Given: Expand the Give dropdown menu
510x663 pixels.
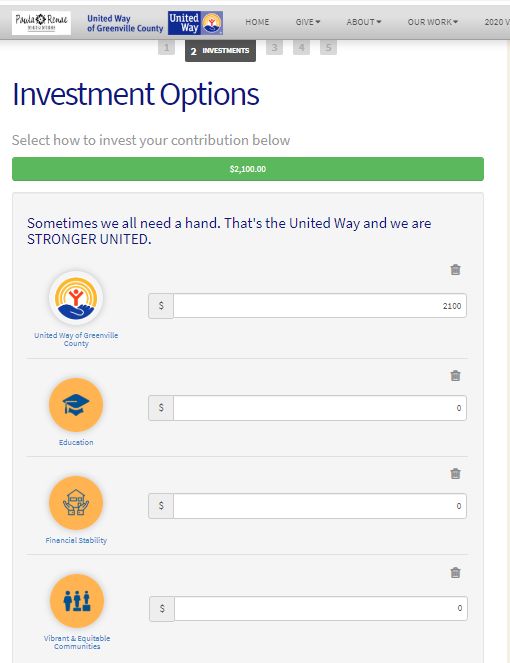Looking at the screenshot, I should click(x=308, y=22).
